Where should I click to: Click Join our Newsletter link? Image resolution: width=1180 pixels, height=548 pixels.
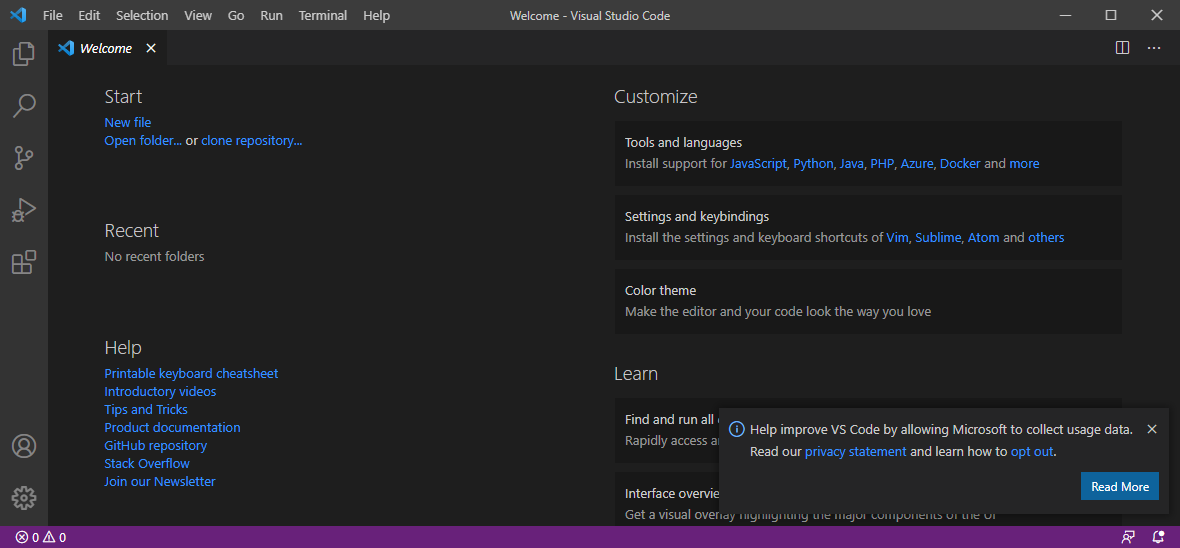[160, 482]
